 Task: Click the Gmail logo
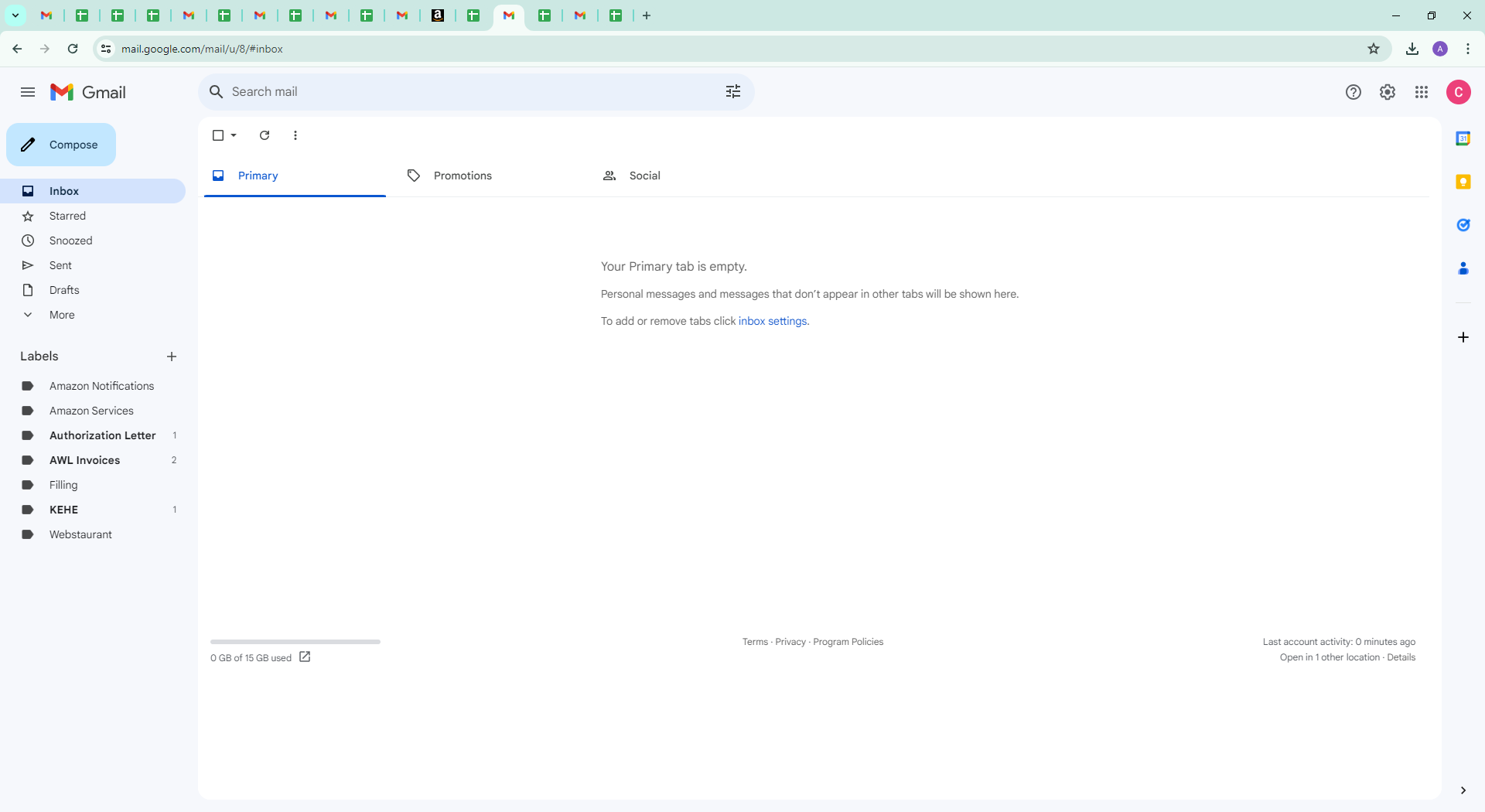pos(88,92)
